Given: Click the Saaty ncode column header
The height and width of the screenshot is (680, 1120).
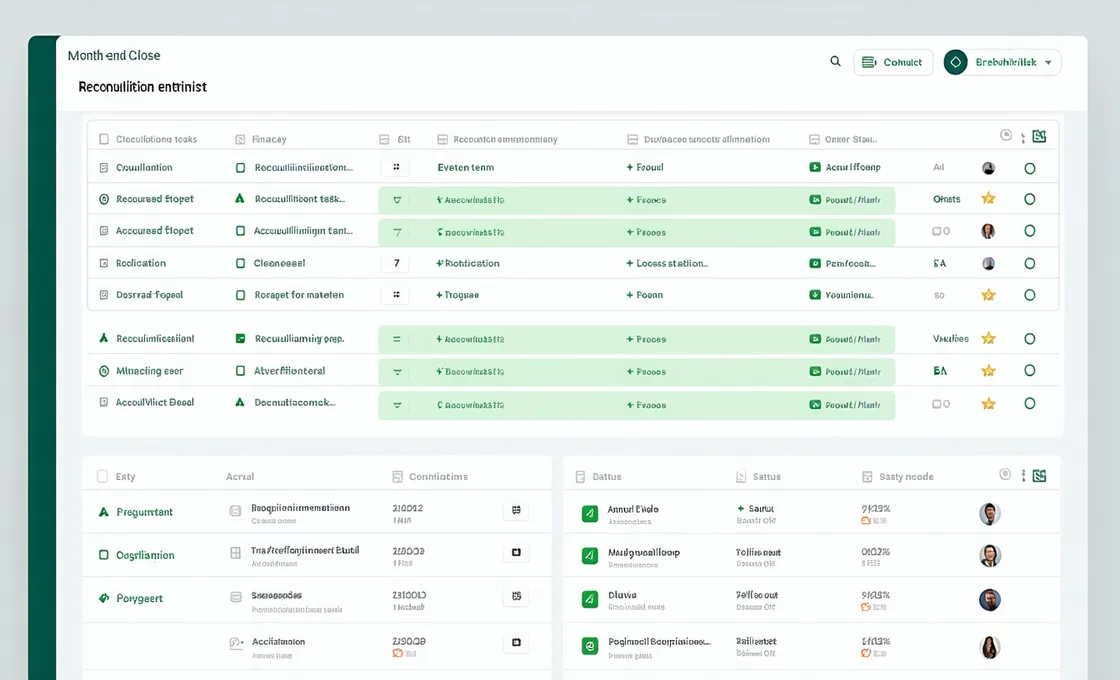Looking at the screenshot, I should coord(906,476).
